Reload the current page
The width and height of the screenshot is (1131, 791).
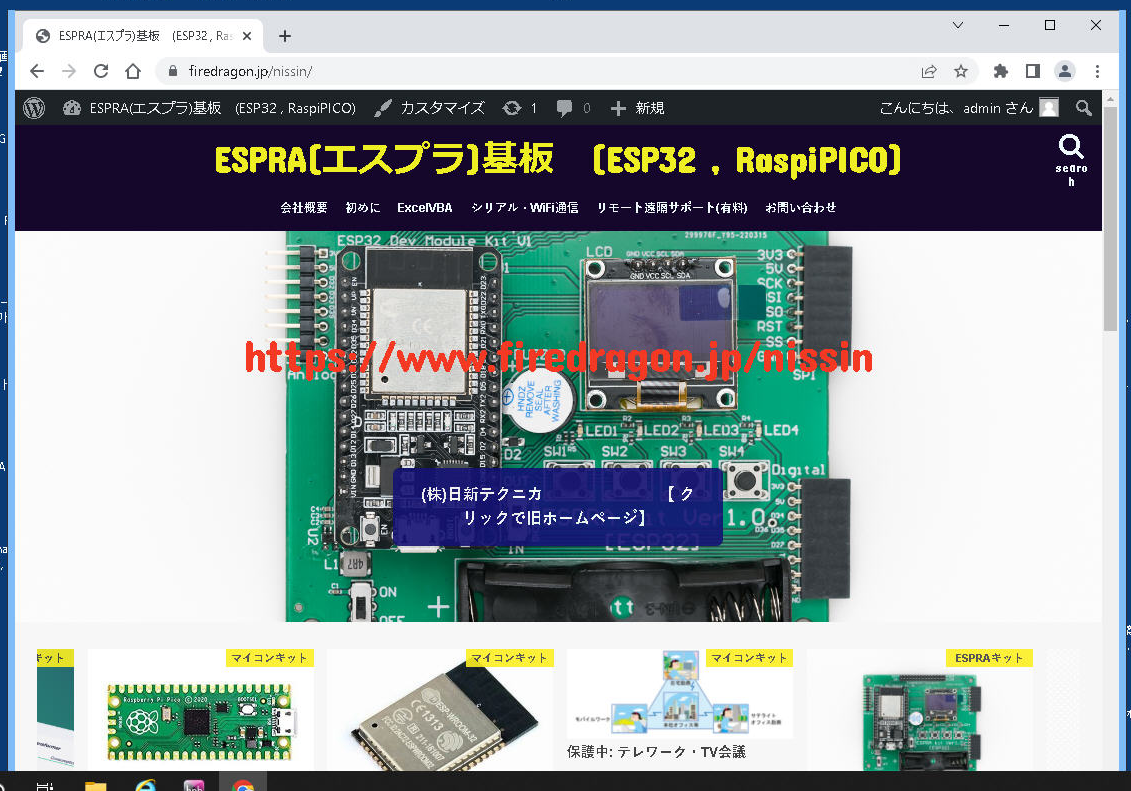point(101,71)
